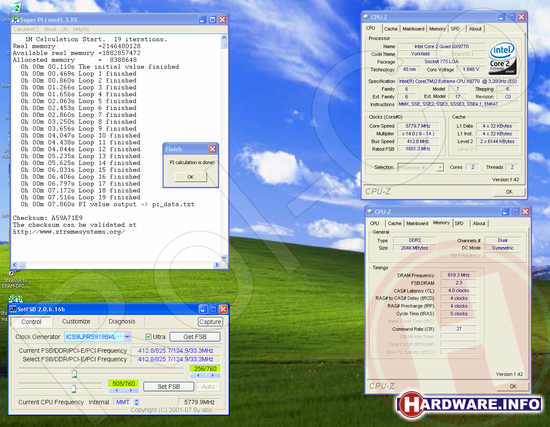Image resolution: width=550 pixels, height=427 pixels.
Task: Switch to Cache tab in lower CPU-Z
Action: tap(395, 223)
